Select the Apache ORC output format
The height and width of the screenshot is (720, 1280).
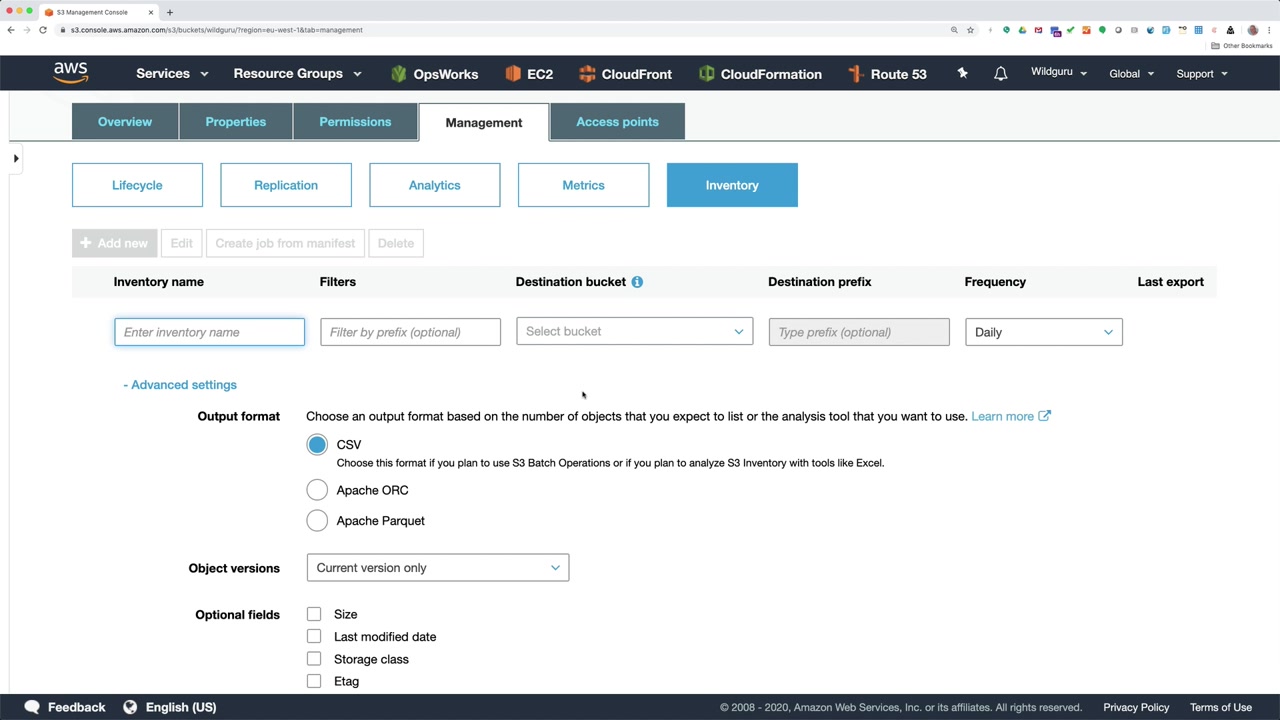pos(317,490)
